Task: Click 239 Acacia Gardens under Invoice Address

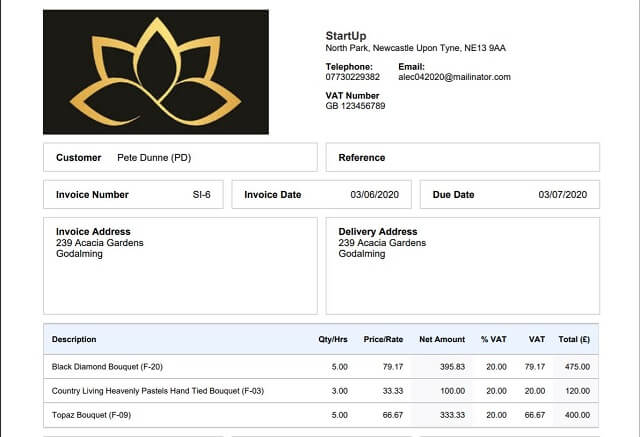Action: [100, 243]
